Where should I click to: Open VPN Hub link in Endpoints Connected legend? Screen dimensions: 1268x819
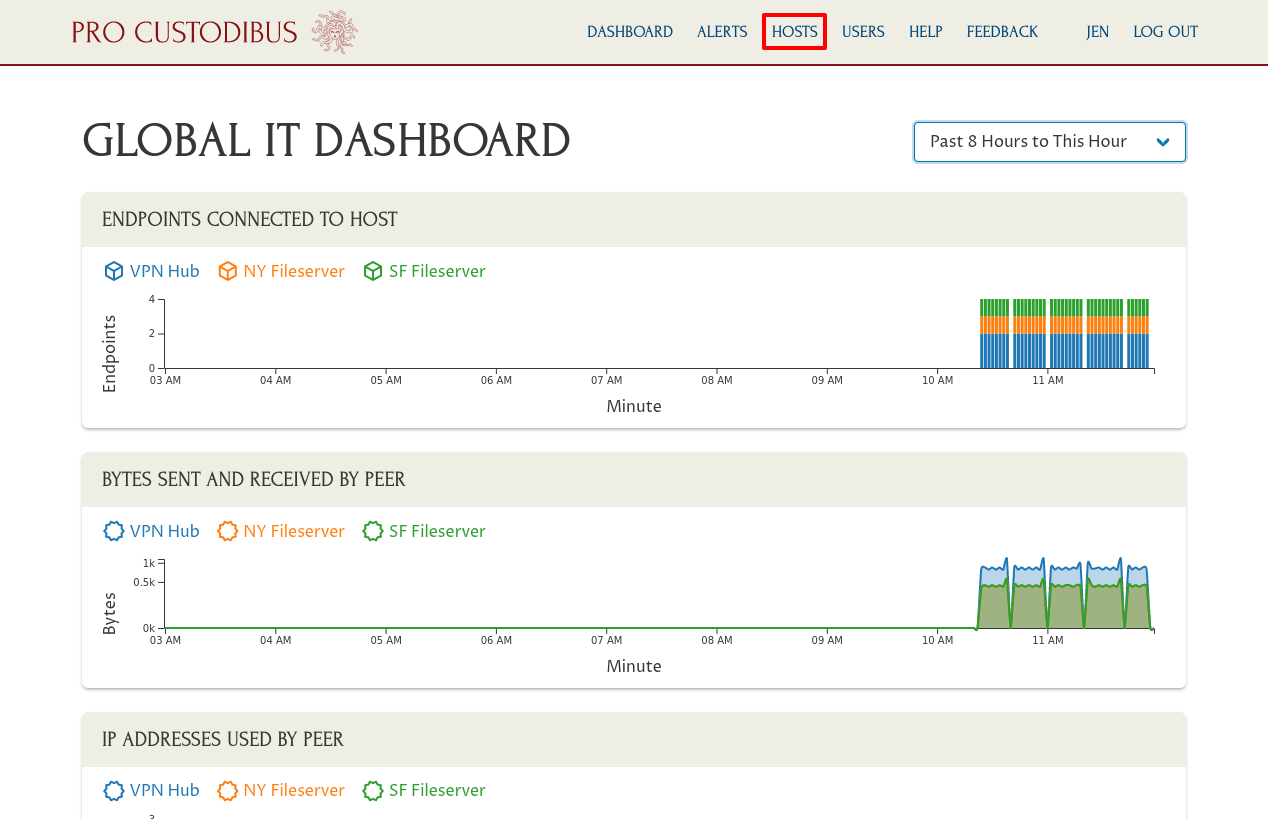[165, 271]
